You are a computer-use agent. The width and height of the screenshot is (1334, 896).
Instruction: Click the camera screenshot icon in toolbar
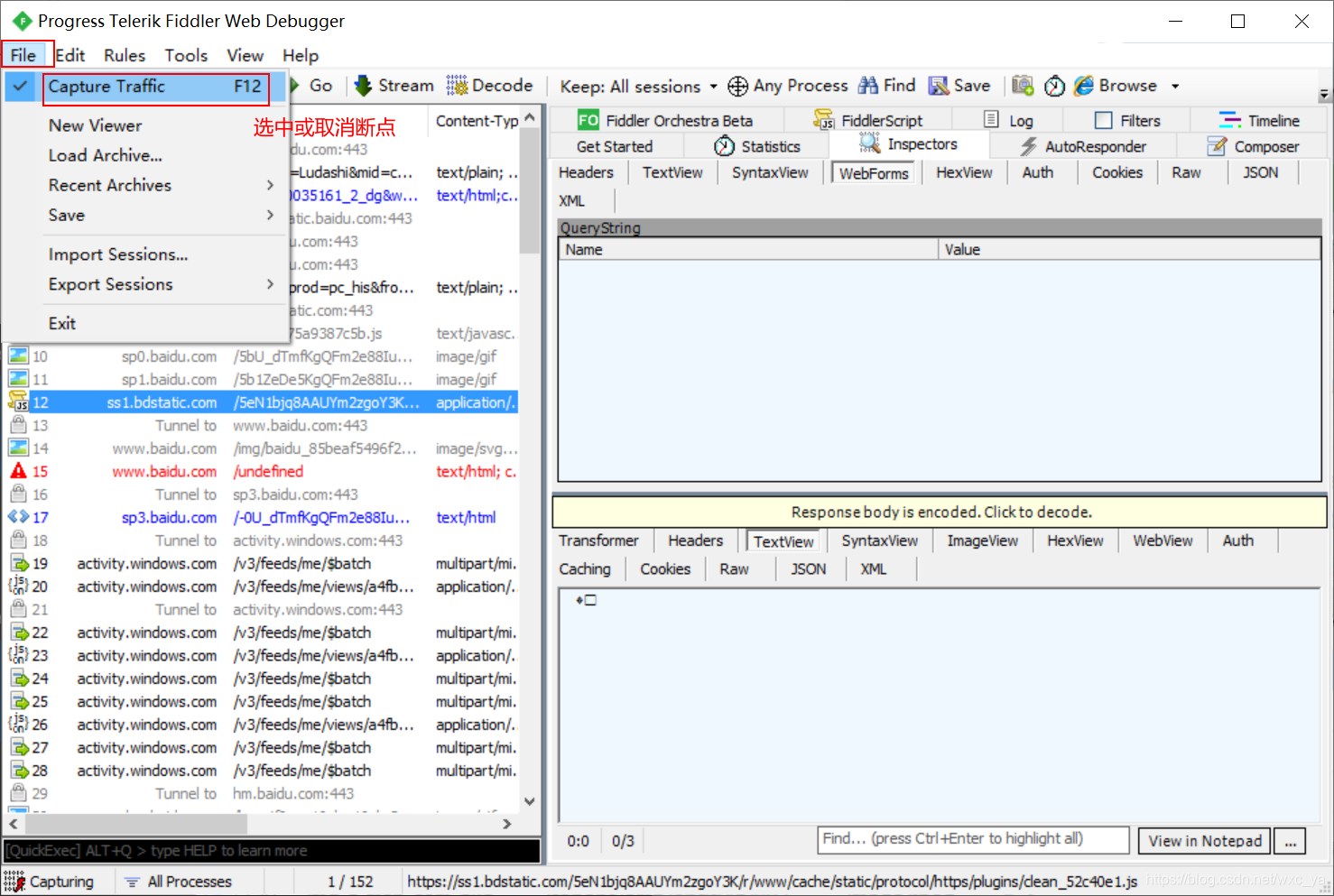pos(1023,86)
